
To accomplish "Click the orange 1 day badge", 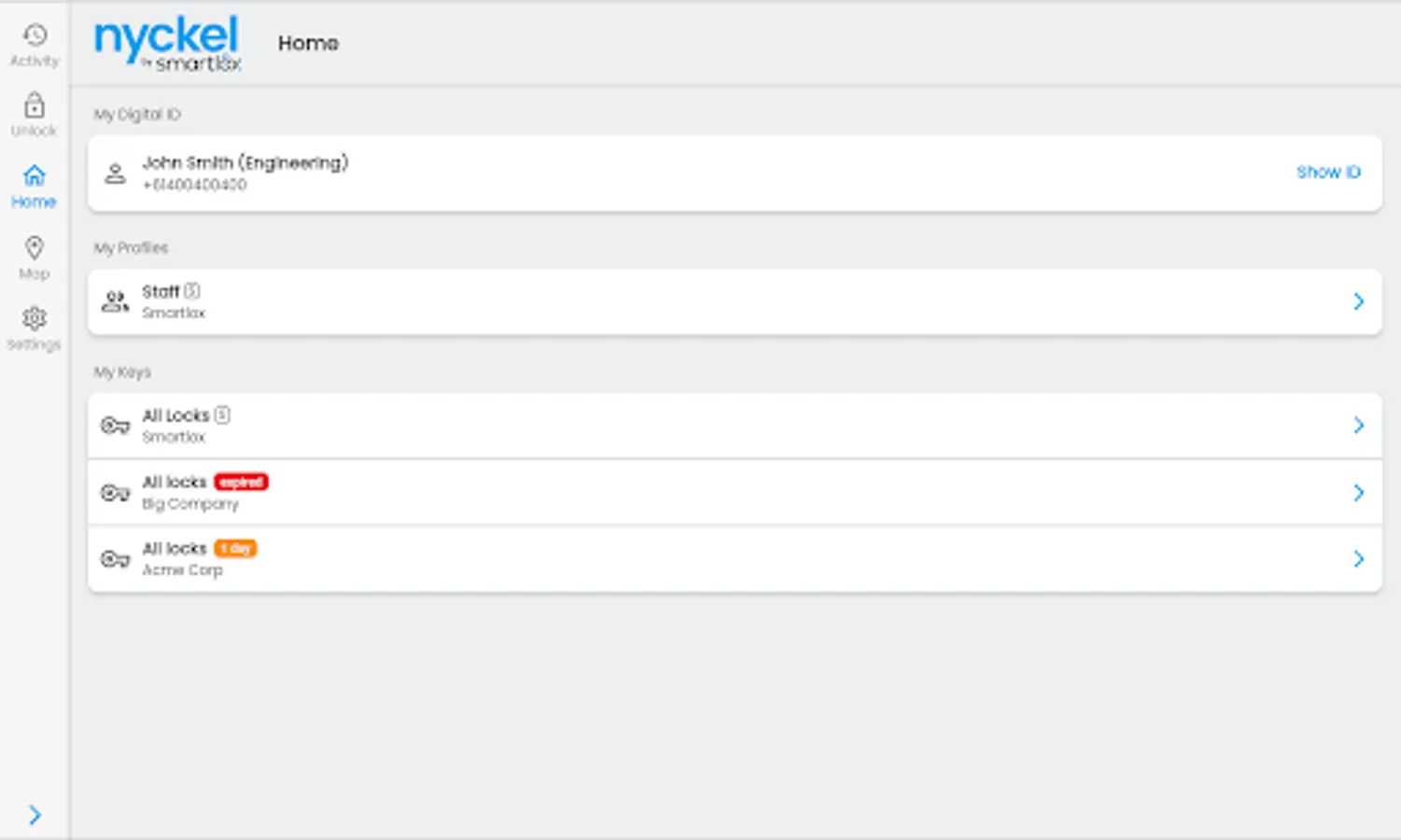I will tap(235, 549).
